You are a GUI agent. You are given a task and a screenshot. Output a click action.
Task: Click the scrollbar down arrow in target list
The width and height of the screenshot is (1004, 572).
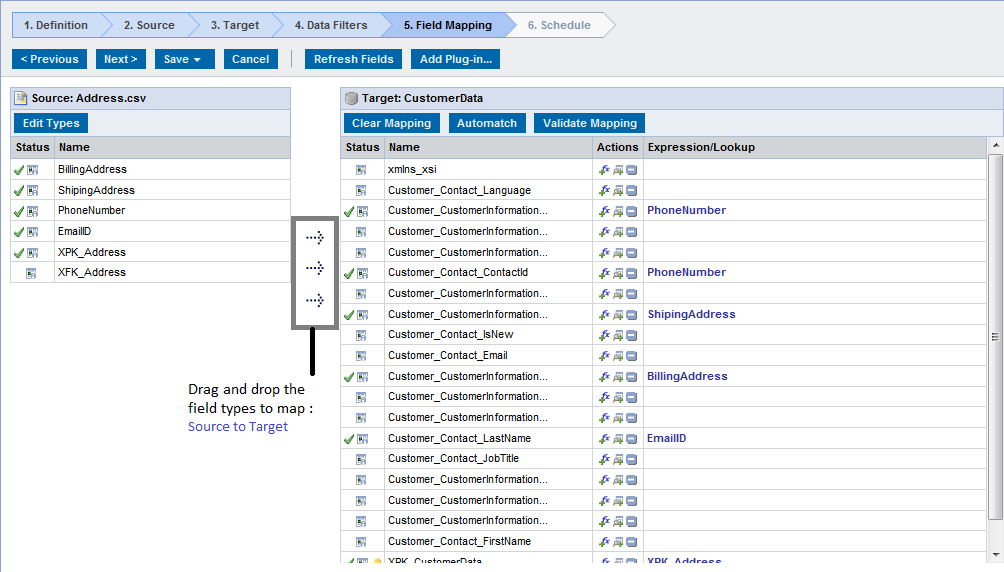click(x=995, y=555)
